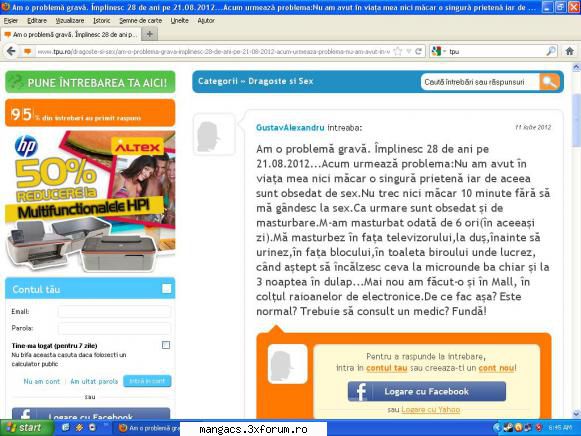Screen dimensions: 581x436
Task: Click the Nu am cont link
Action: [x=42, y=381]
